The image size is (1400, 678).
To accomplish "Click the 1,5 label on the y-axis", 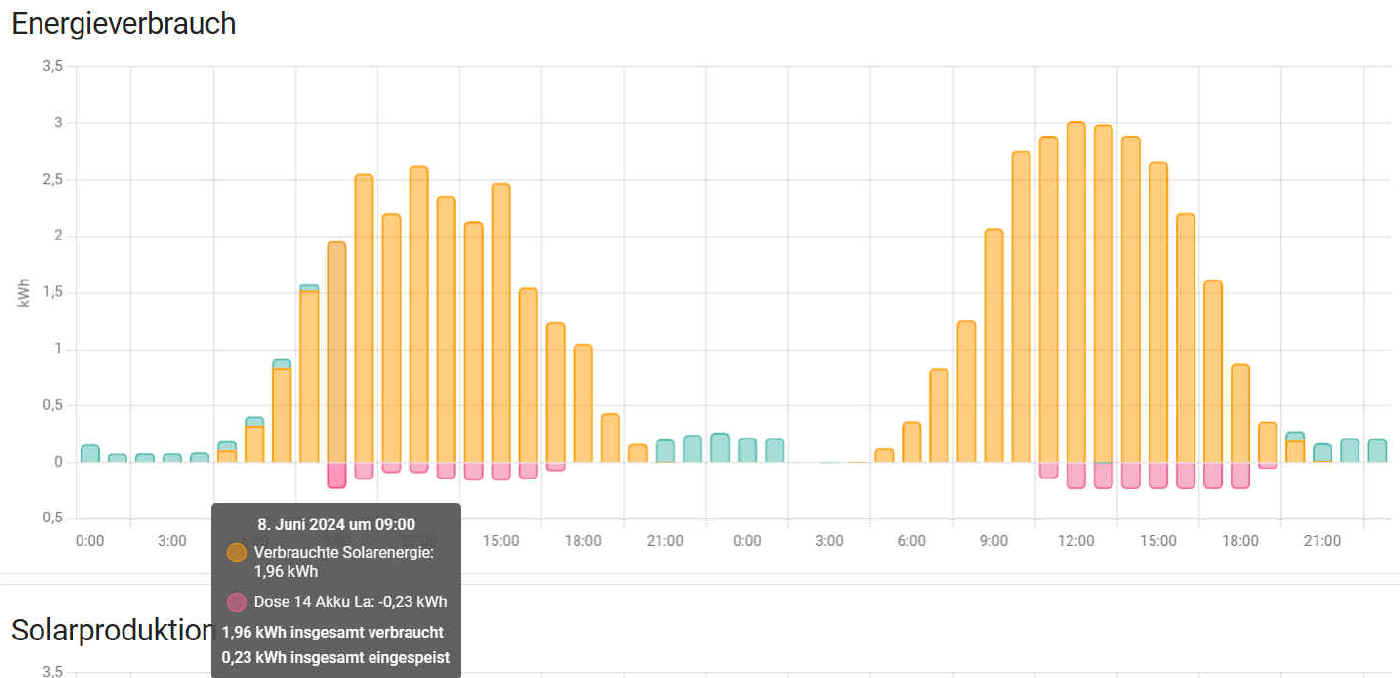I will click(53, 292).
